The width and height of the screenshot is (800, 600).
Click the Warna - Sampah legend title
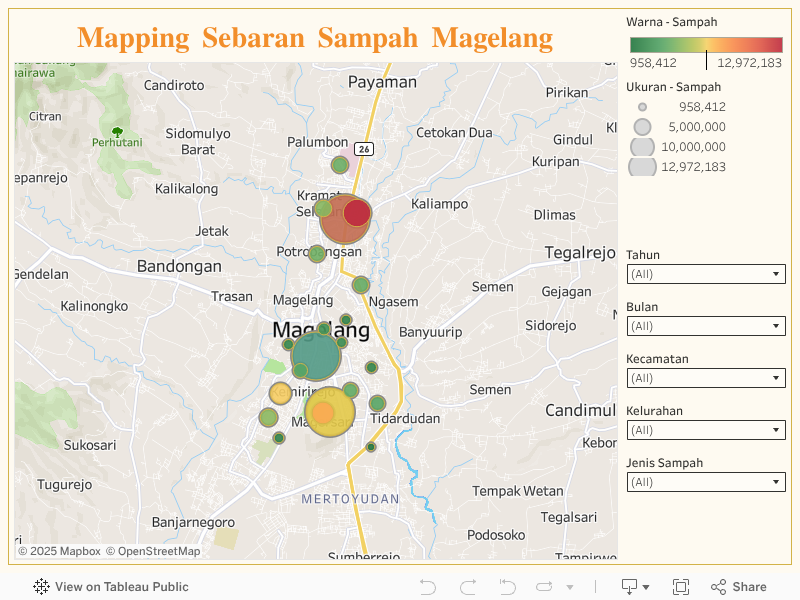tap(671, 22)
